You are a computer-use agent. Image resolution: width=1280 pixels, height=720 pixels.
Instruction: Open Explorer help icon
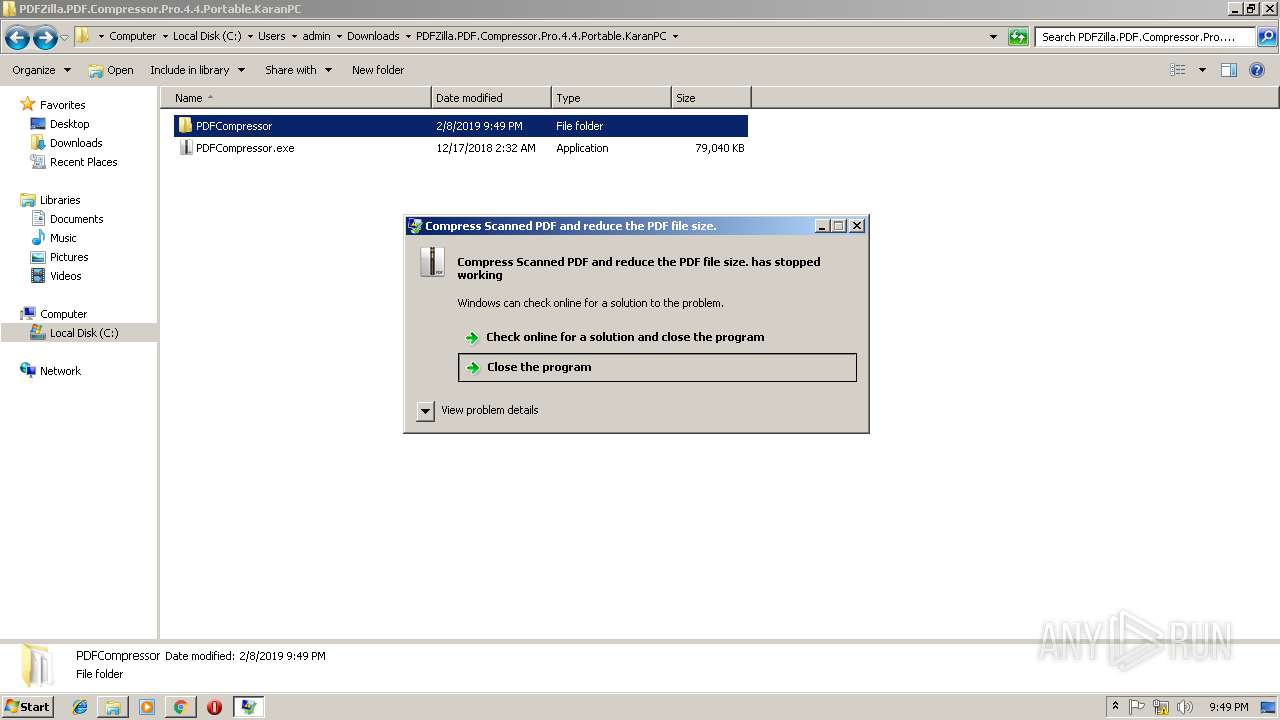click(x=1258, y=70)
